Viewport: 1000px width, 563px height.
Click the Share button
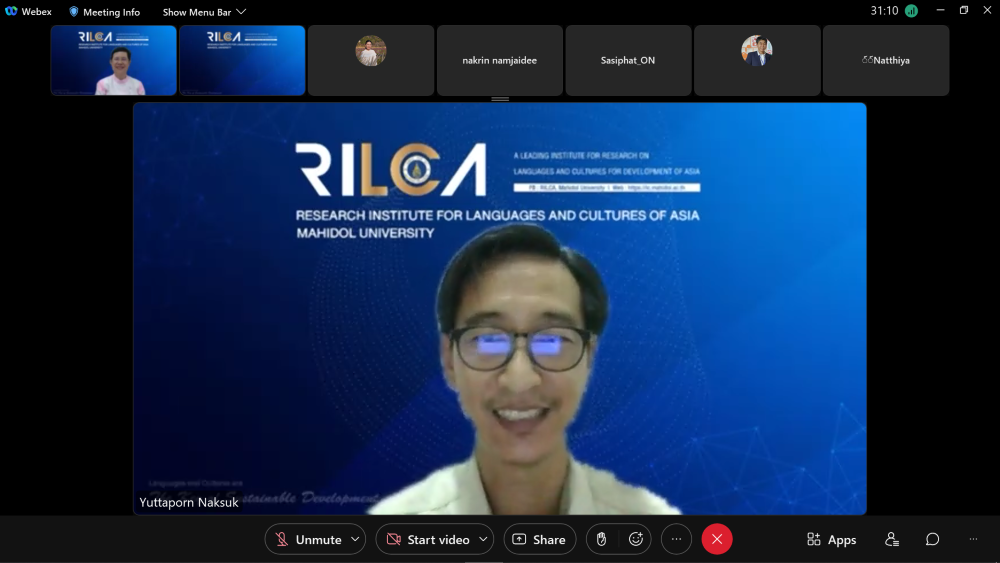[x=539, y=539]
